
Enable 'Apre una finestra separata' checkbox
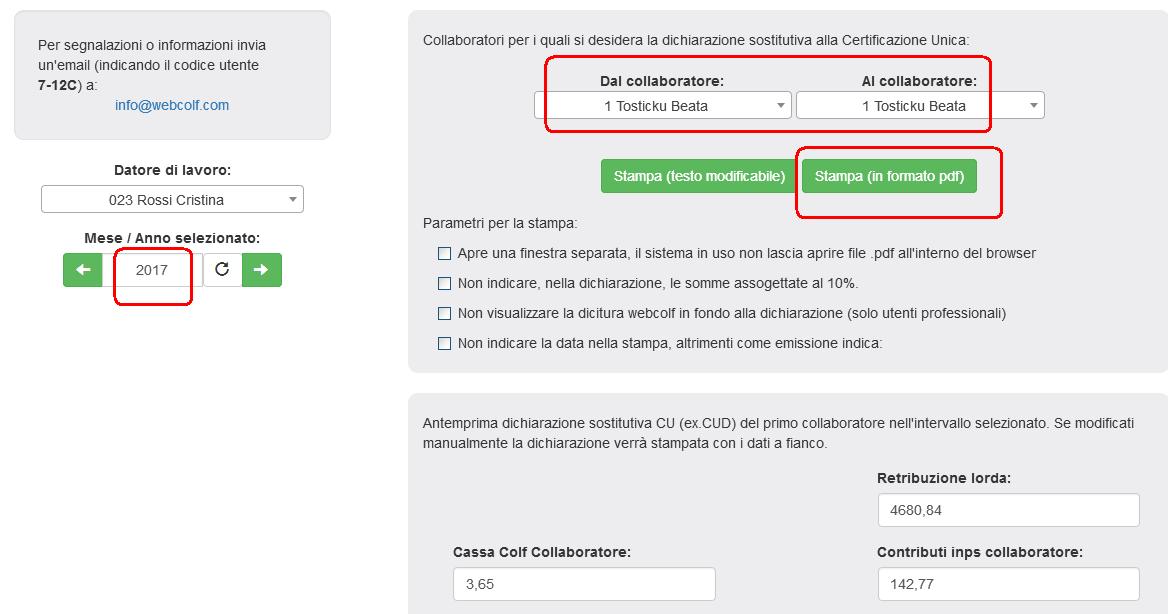445,254
